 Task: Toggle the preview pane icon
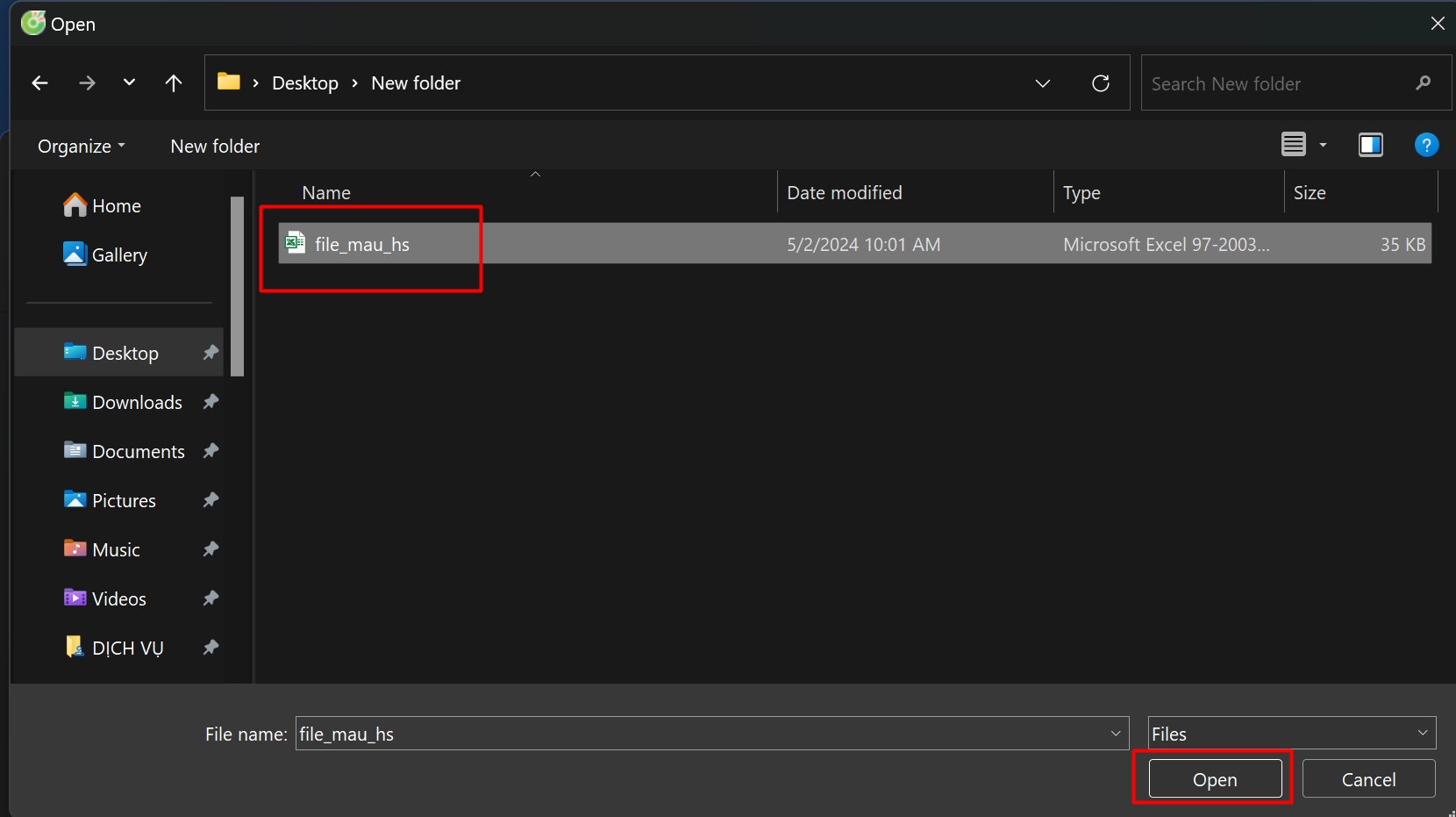1370,145
